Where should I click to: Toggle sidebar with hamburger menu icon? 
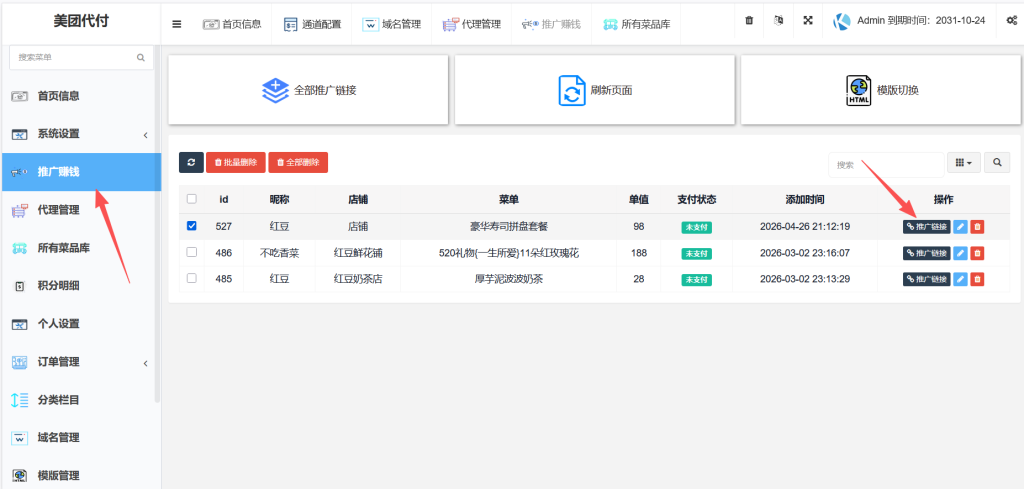(x=177, y=24)
